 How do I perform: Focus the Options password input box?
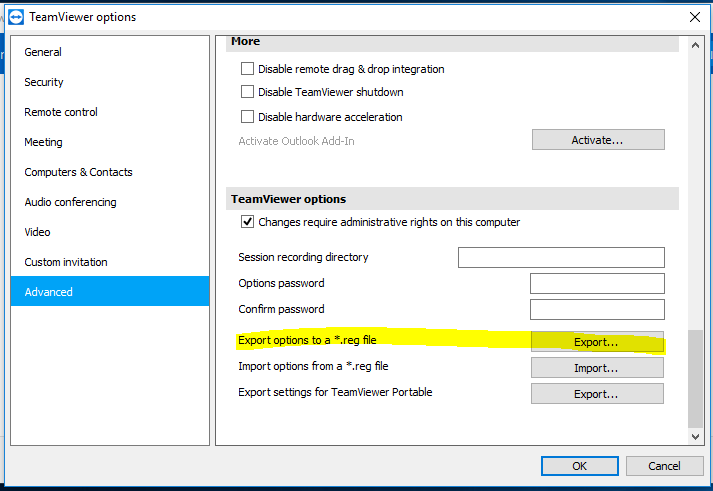[x=597, y=284]
